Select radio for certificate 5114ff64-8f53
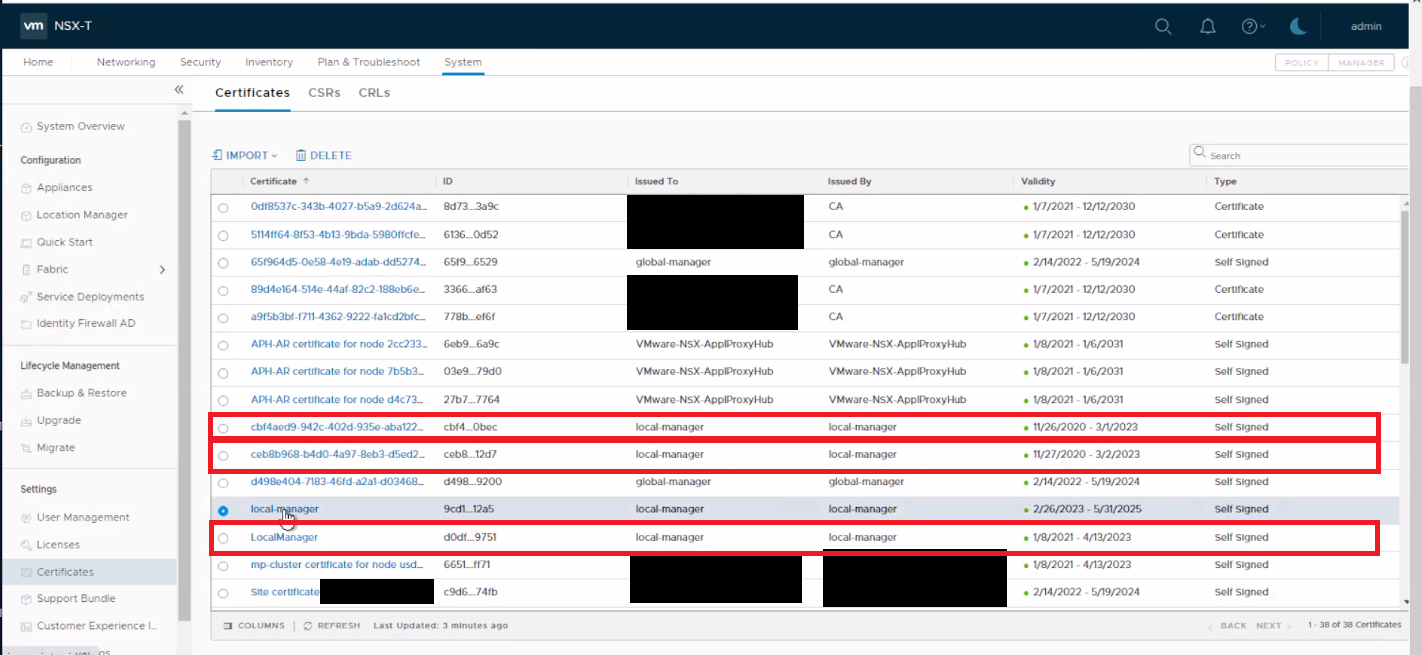This screenshot has width=1422, height=655. click(x=223, y=235)
